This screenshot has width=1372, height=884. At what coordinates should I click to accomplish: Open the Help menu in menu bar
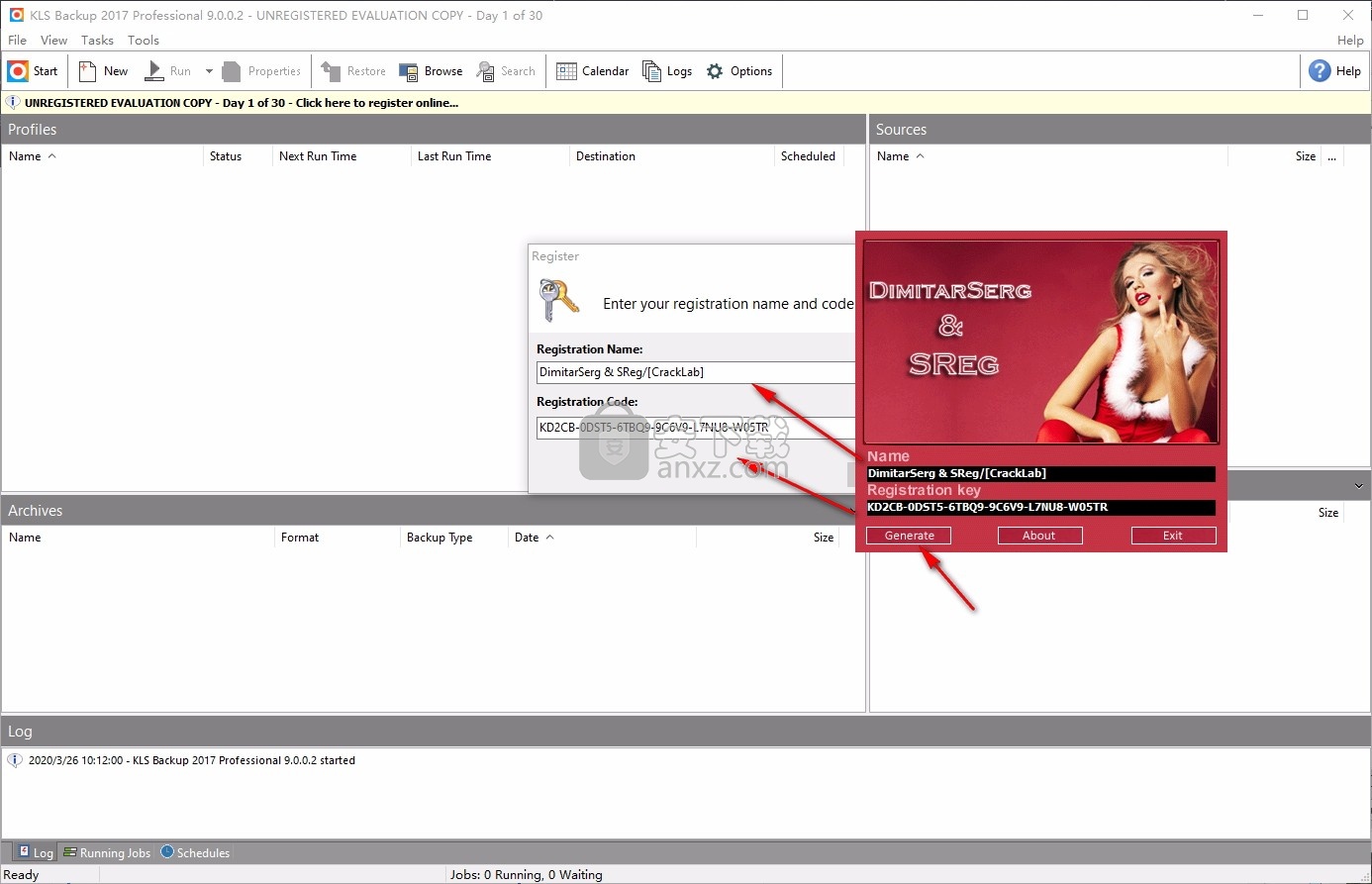coord(1350,41)
